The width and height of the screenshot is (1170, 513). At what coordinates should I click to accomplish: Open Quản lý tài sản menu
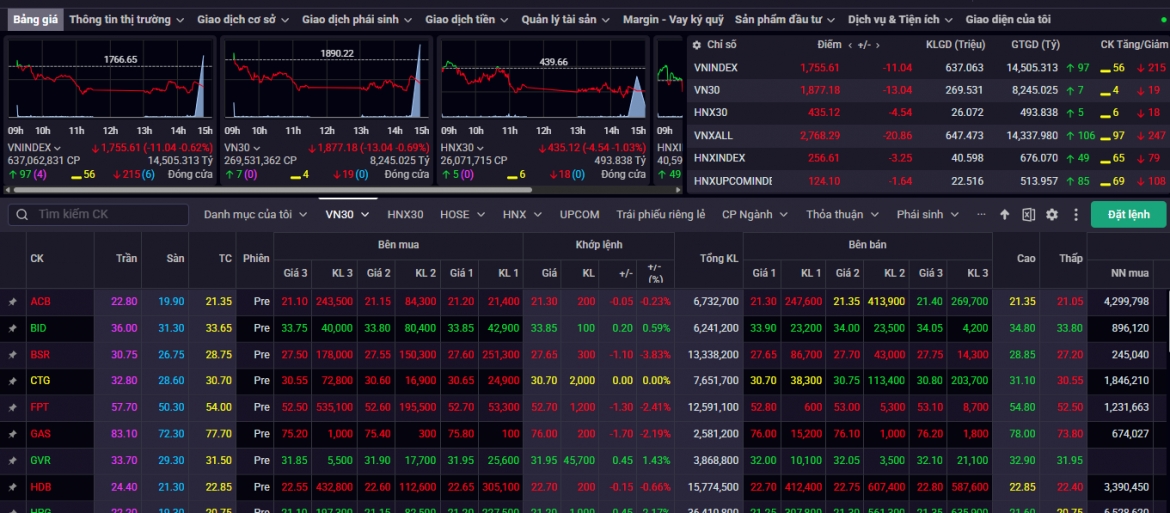click(566, 19)
